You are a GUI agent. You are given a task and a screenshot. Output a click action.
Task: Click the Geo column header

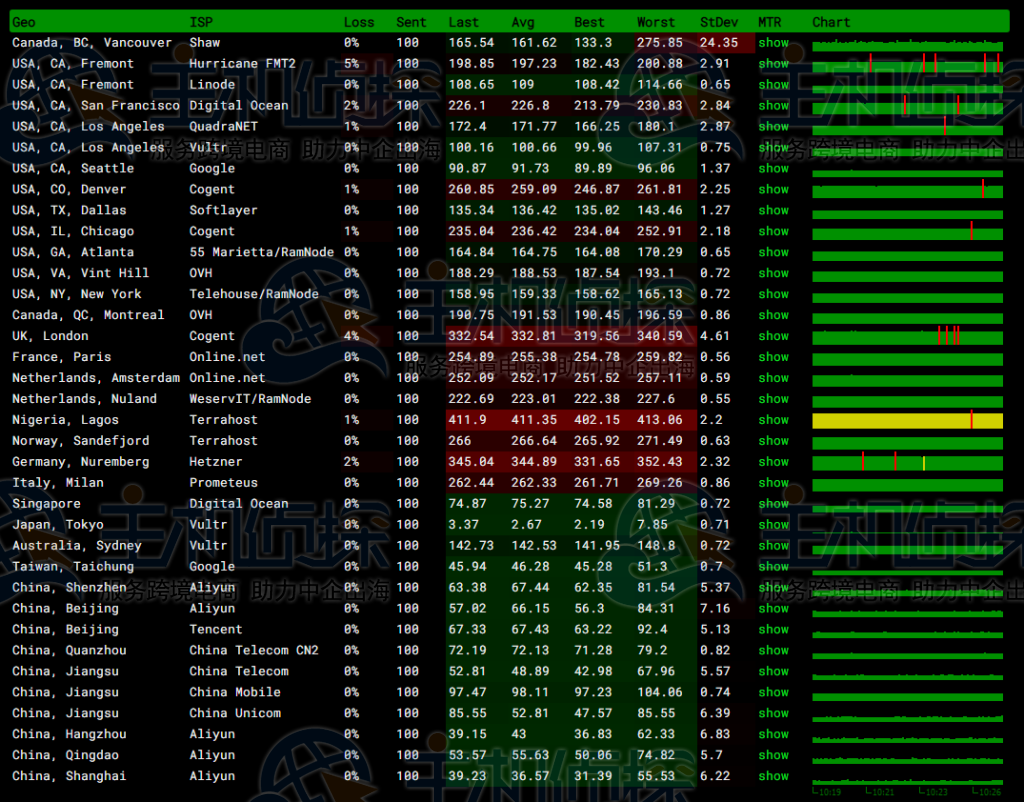click(x=23, y=22)
